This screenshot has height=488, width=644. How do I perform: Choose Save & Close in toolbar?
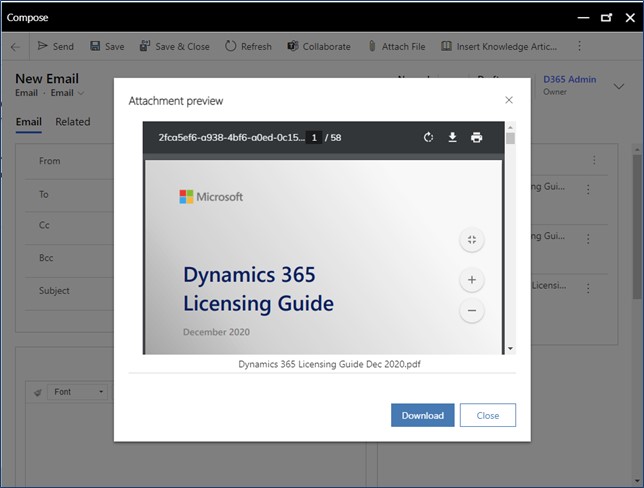click(x=175, y=46)
